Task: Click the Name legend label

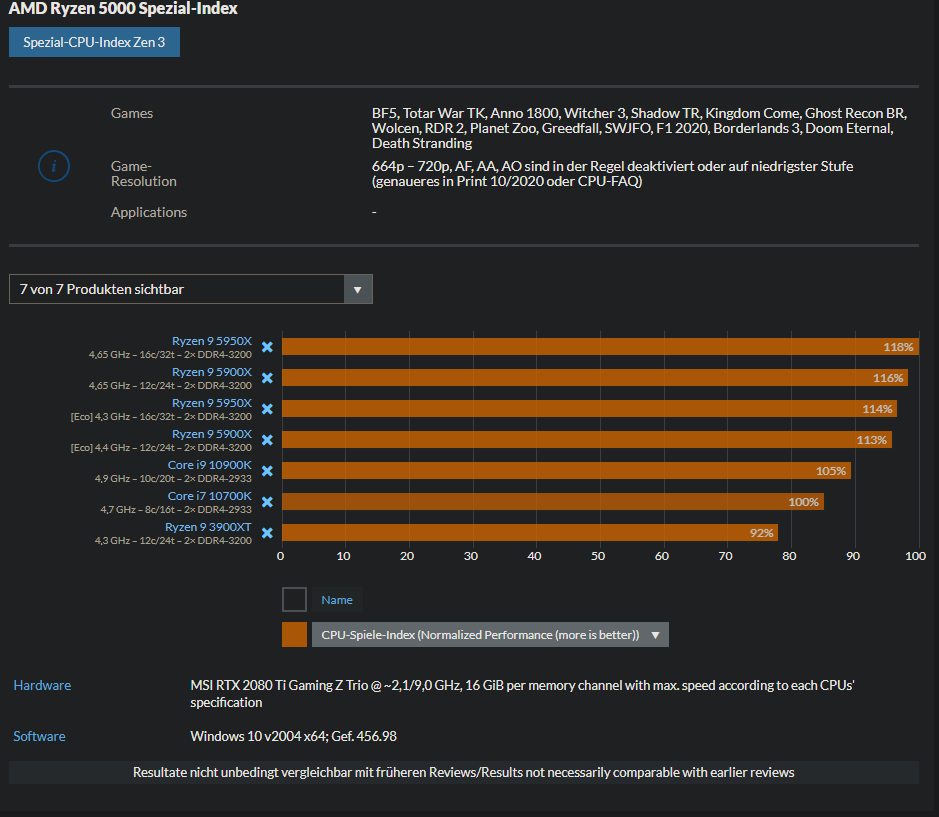Action: (337, 600)
